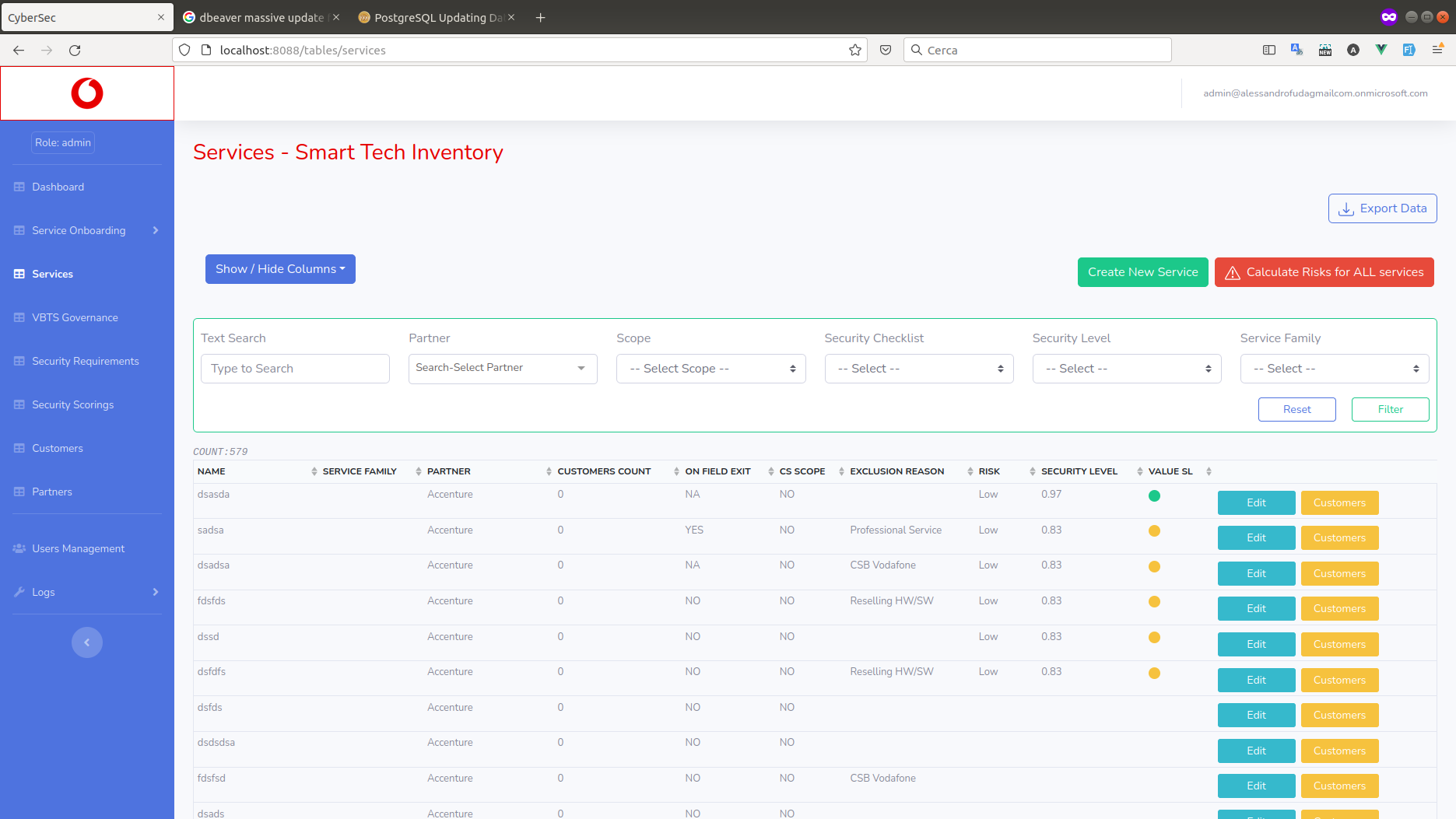Click the browser address bar
This screenshot has width=1456, height=819.
[519, 50]
